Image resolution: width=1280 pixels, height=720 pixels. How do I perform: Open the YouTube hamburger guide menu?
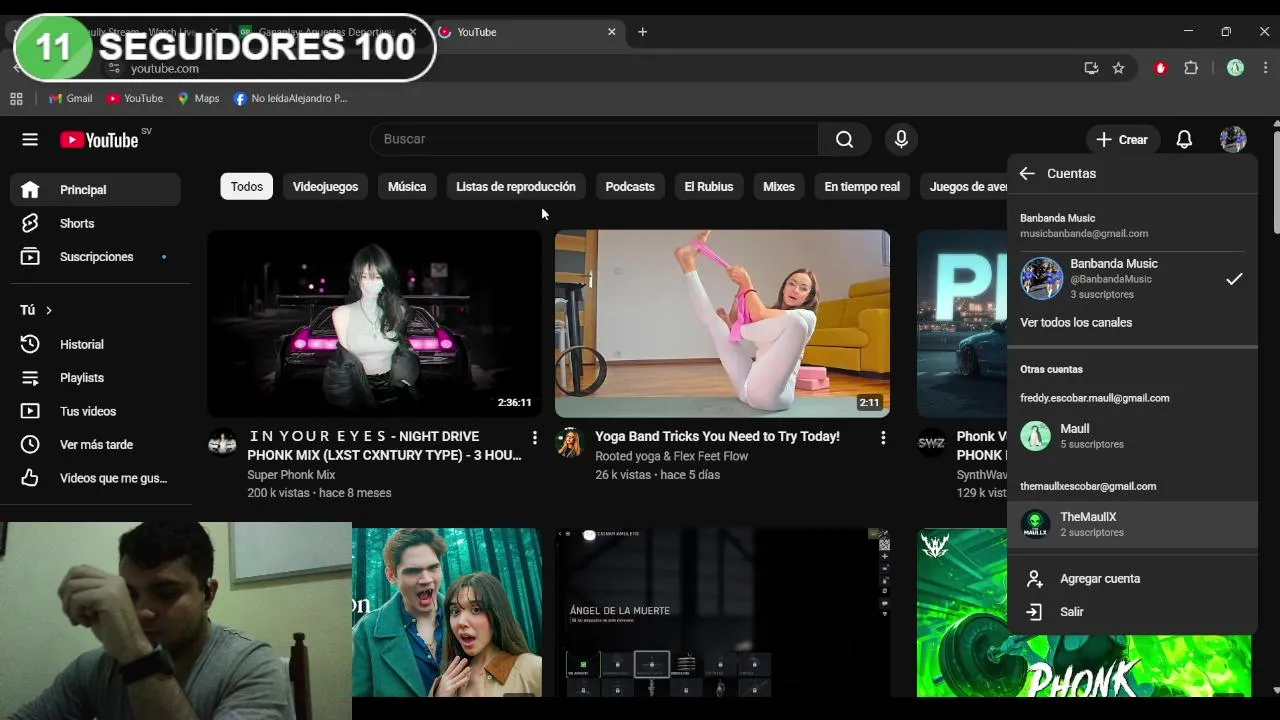click(30, 140)
